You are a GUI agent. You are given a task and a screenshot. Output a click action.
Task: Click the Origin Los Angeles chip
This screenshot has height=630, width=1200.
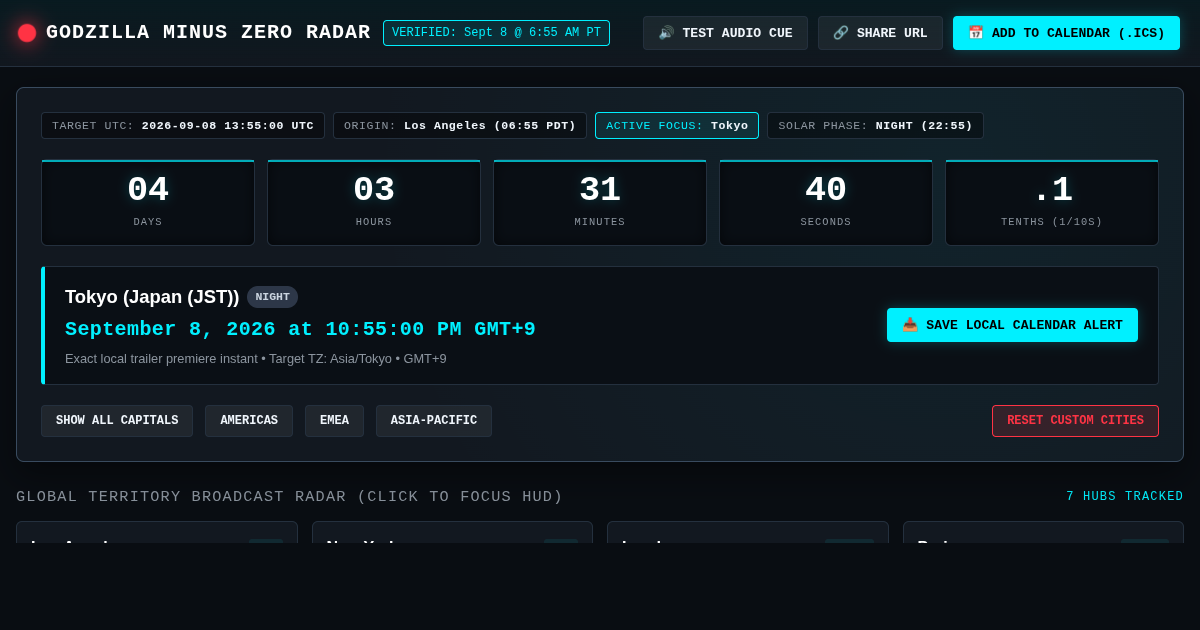click(x=460, y=126)
